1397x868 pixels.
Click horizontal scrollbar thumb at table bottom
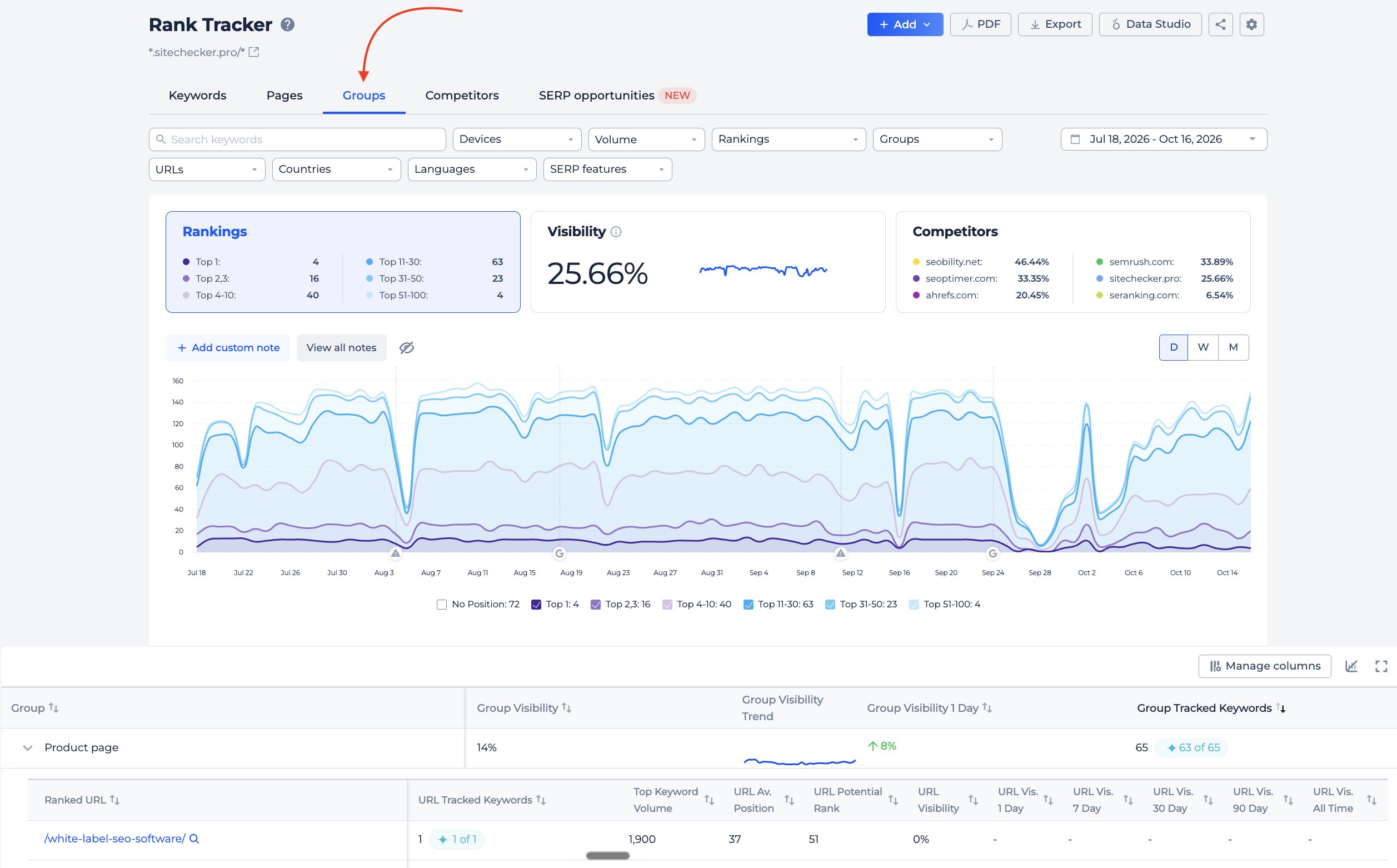[608, 855]
